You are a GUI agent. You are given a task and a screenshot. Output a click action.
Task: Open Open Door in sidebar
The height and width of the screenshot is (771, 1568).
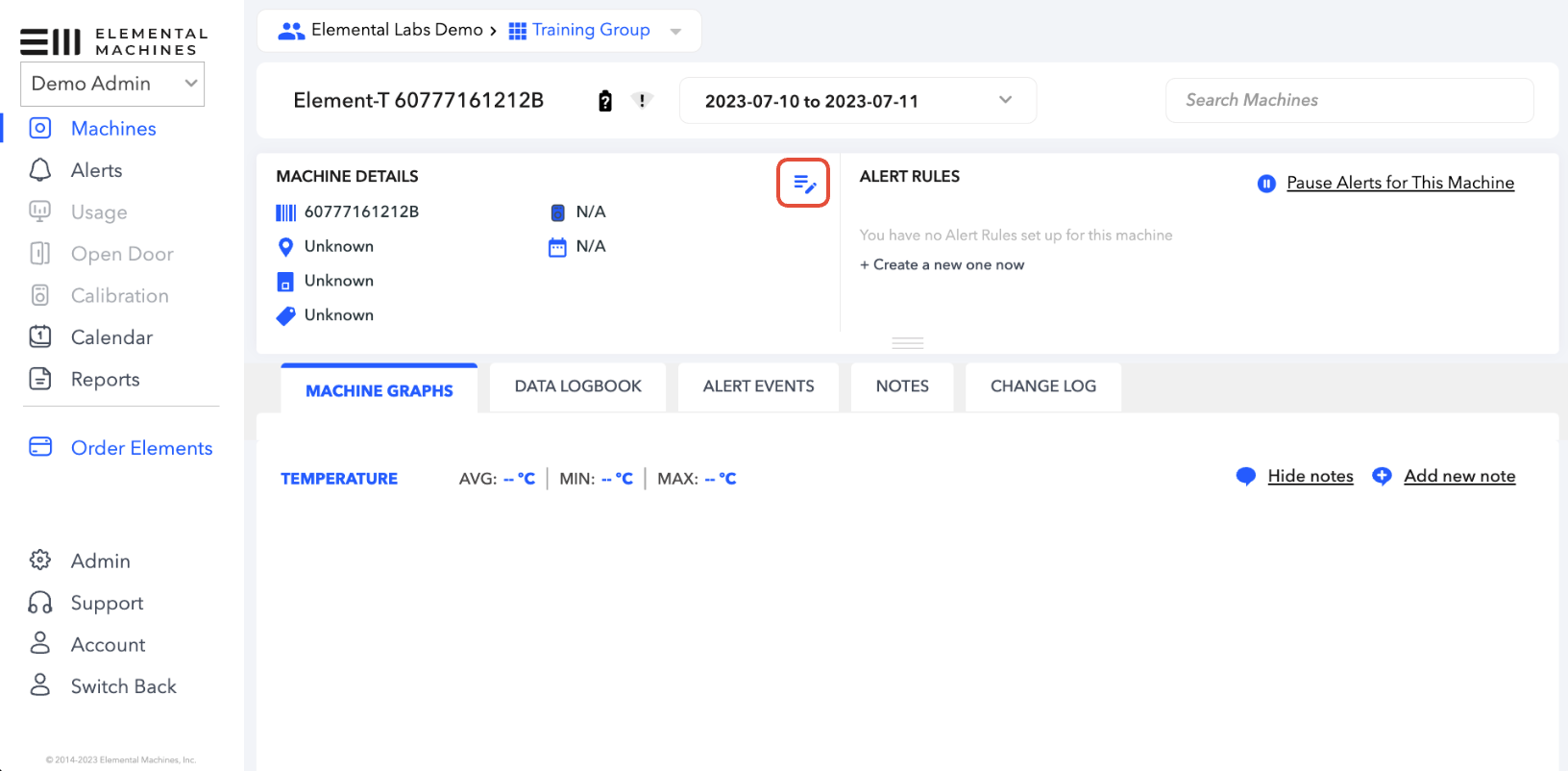pos(122,254)
